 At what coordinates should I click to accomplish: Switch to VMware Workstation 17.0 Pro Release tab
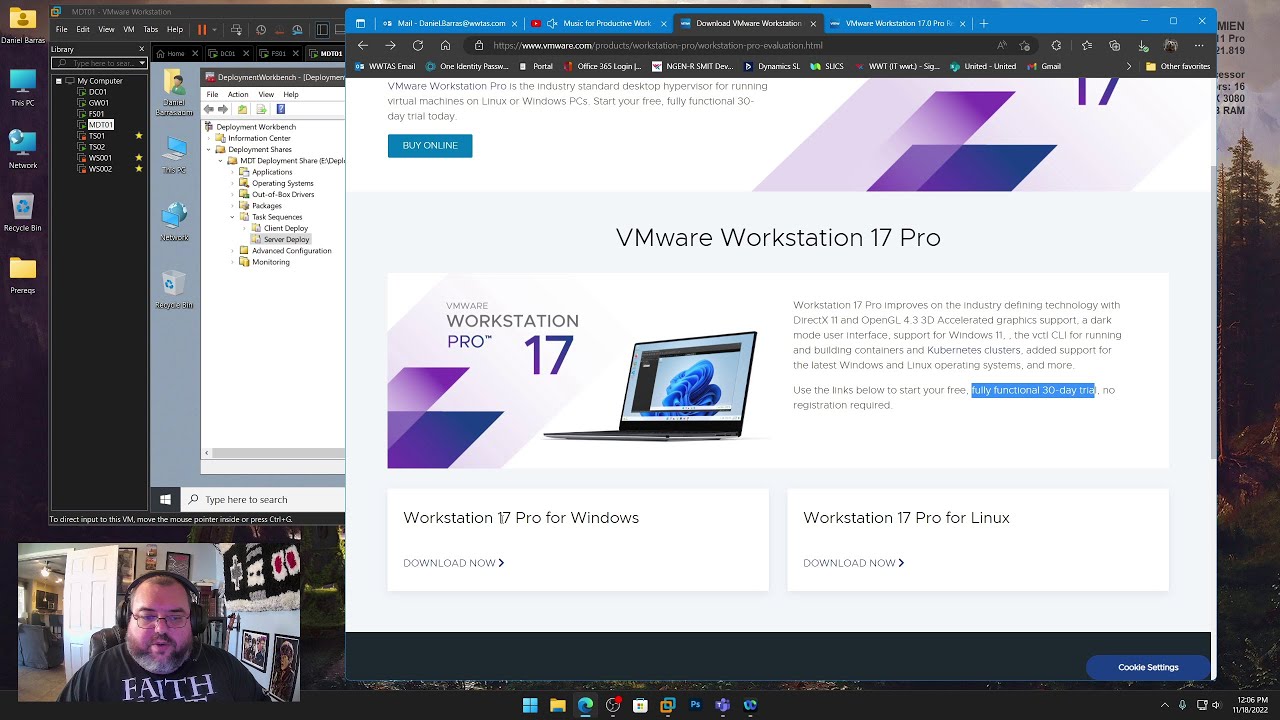[x=897, y=23]
